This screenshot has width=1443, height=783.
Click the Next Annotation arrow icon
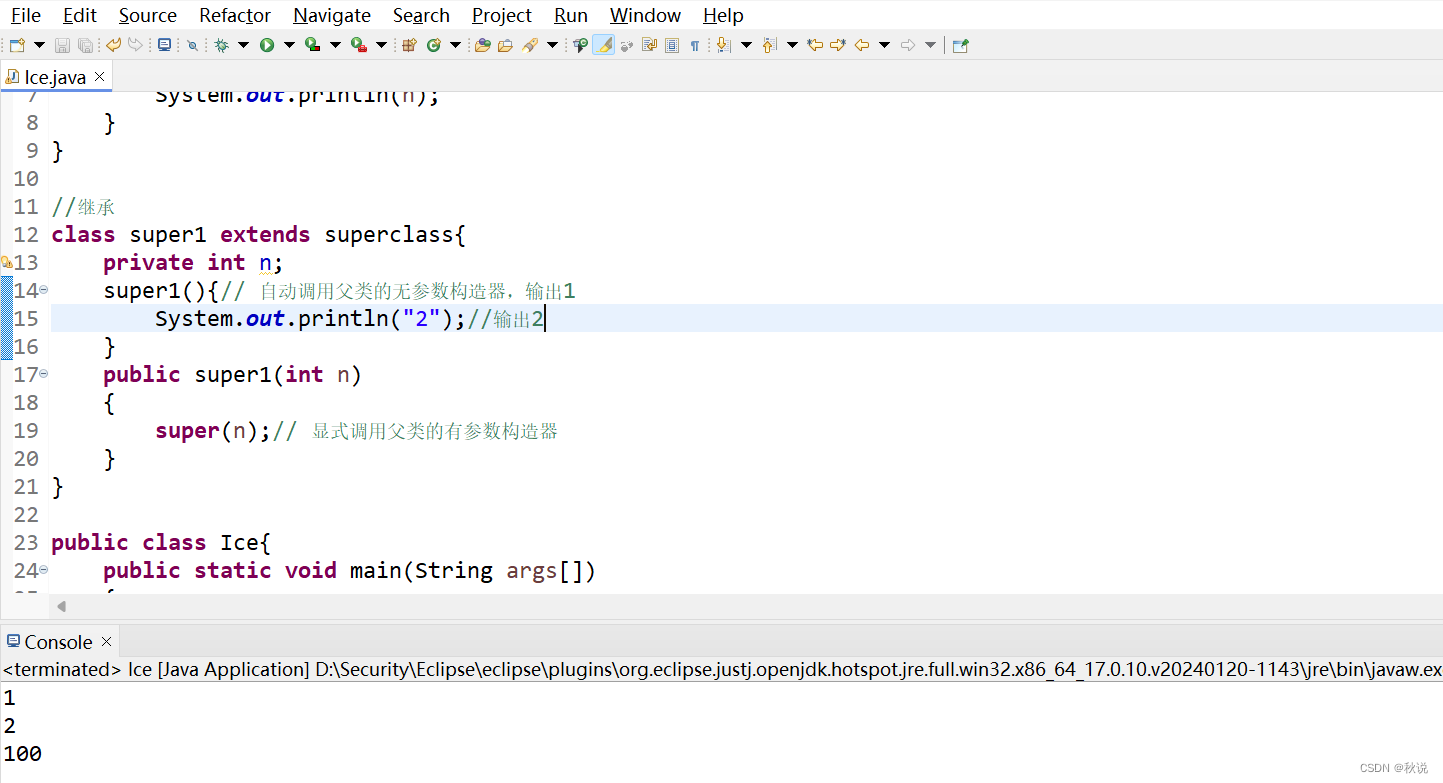point(724,45)
